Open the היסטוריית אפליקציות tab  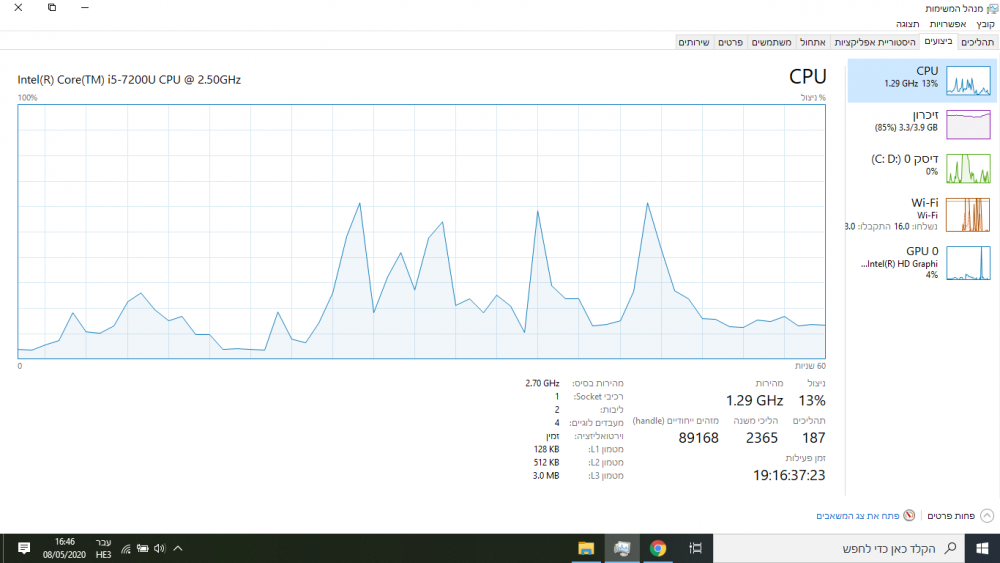tap(874, 42)
